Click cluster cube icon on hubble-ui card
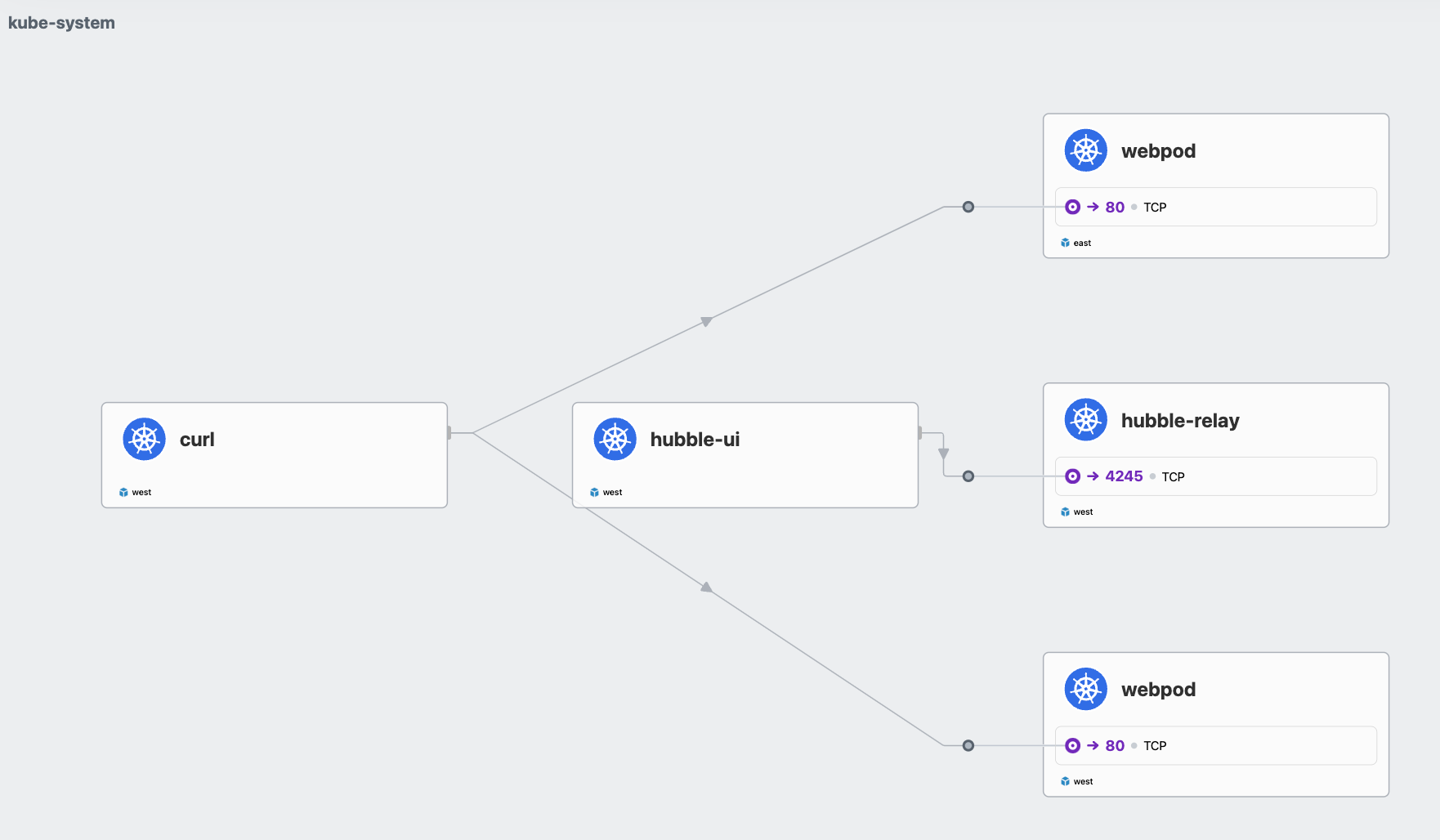 coord(594,492)
